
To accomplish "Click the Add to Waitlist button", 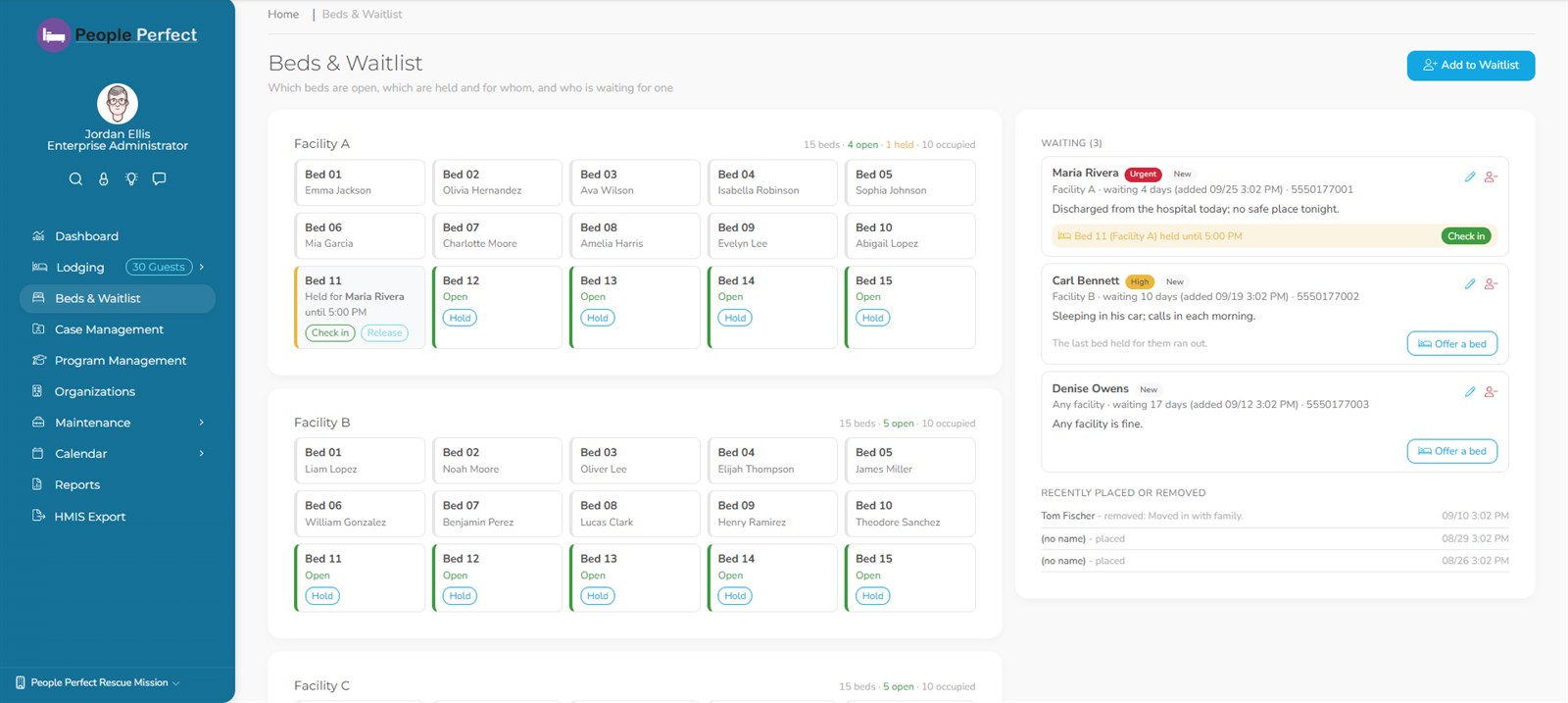I will coord(1471,66).
